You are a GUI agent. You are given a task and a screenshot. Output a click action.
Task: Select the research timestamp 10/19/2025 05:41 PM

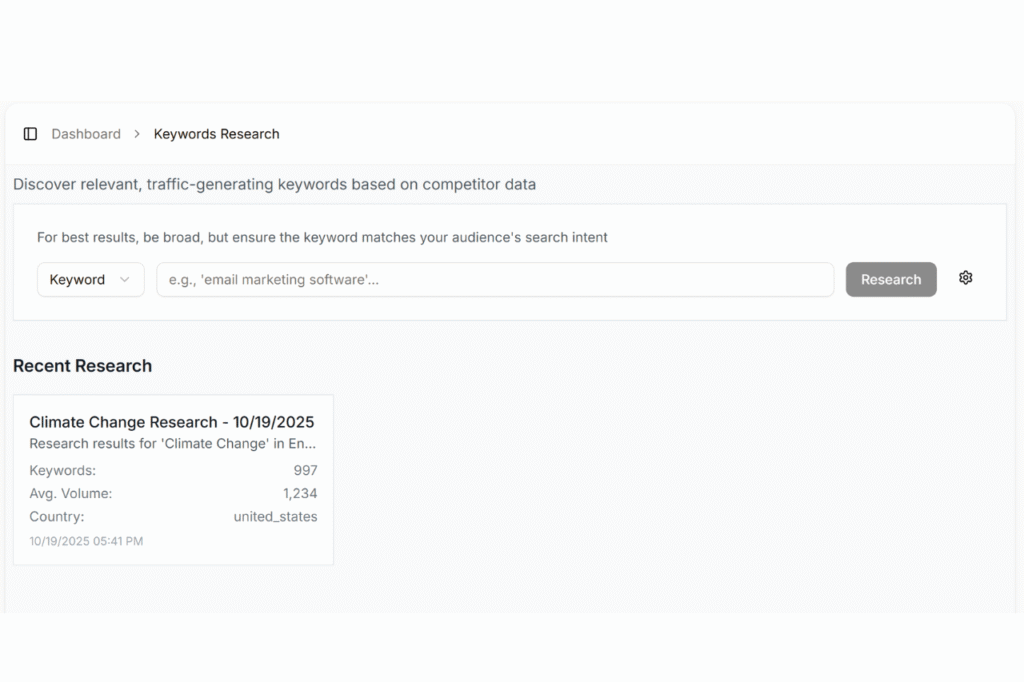tap(85, 540)
